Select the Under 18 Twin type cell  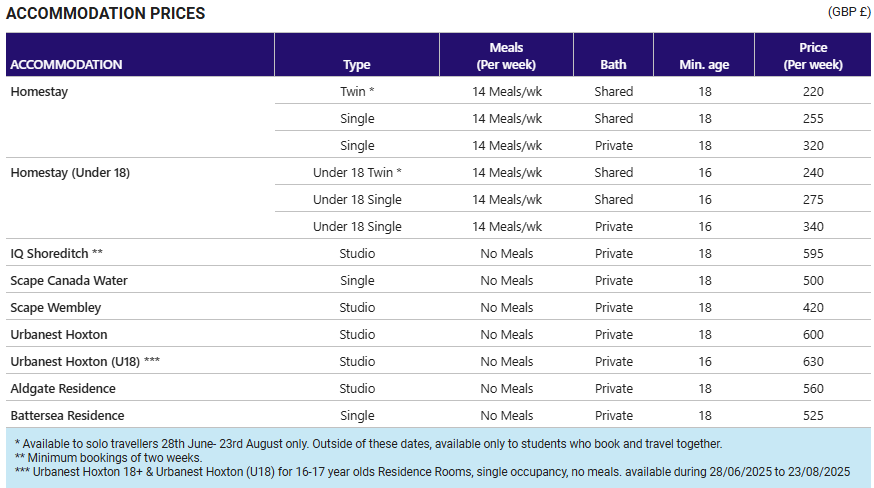(x=357, y=172)
